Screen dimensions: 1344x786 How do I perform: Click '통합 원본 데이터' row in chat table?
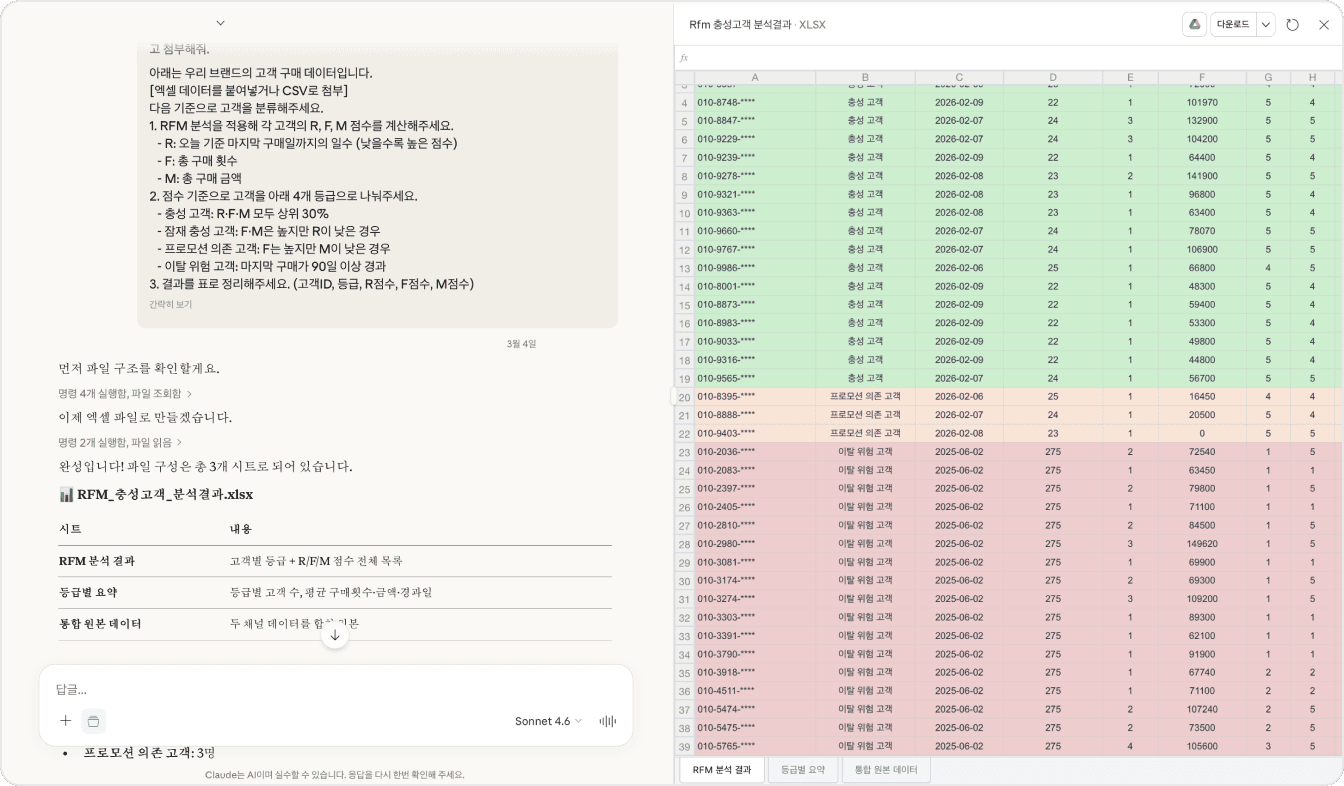pyautogui.click(x=335, y=624)
